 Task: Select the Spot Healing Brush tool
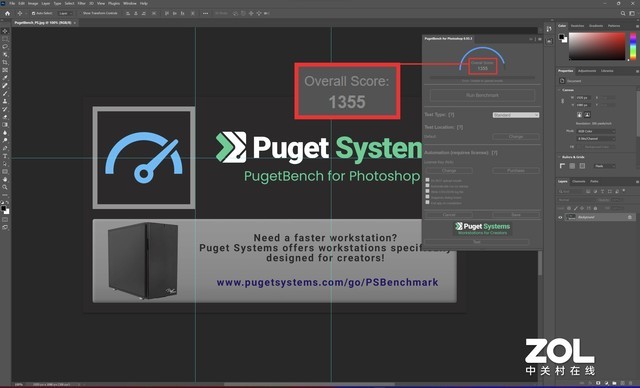[5, 85]
